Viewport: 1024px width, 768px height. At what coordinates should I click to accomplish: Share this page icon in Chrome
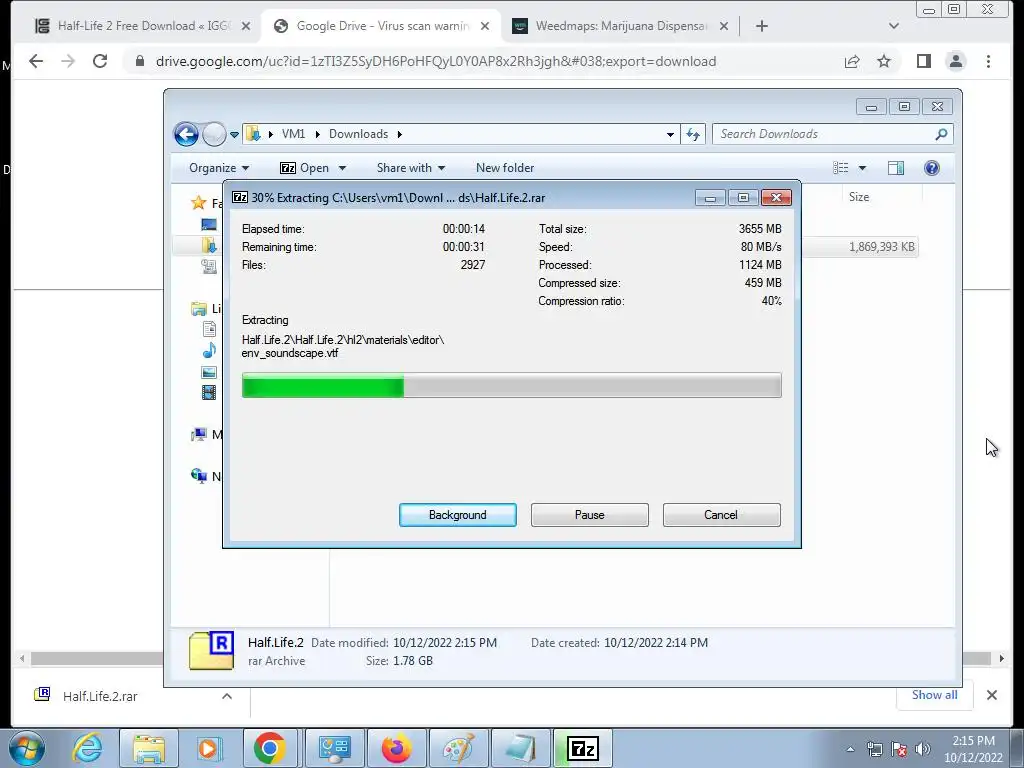coord(852,61)
